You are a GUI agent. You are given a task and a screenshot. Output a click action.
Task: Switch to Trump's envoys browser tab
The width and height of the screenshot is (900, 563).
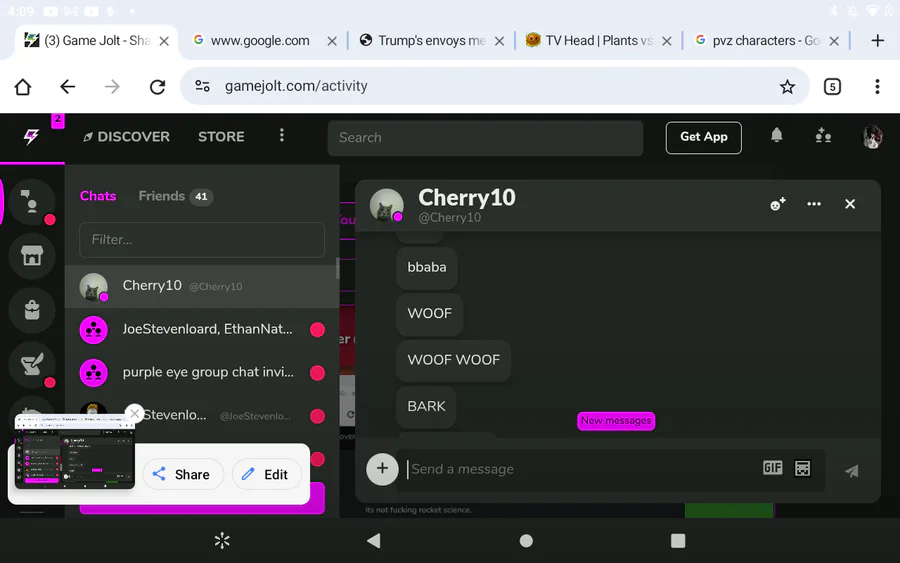(x=431, y=41)
